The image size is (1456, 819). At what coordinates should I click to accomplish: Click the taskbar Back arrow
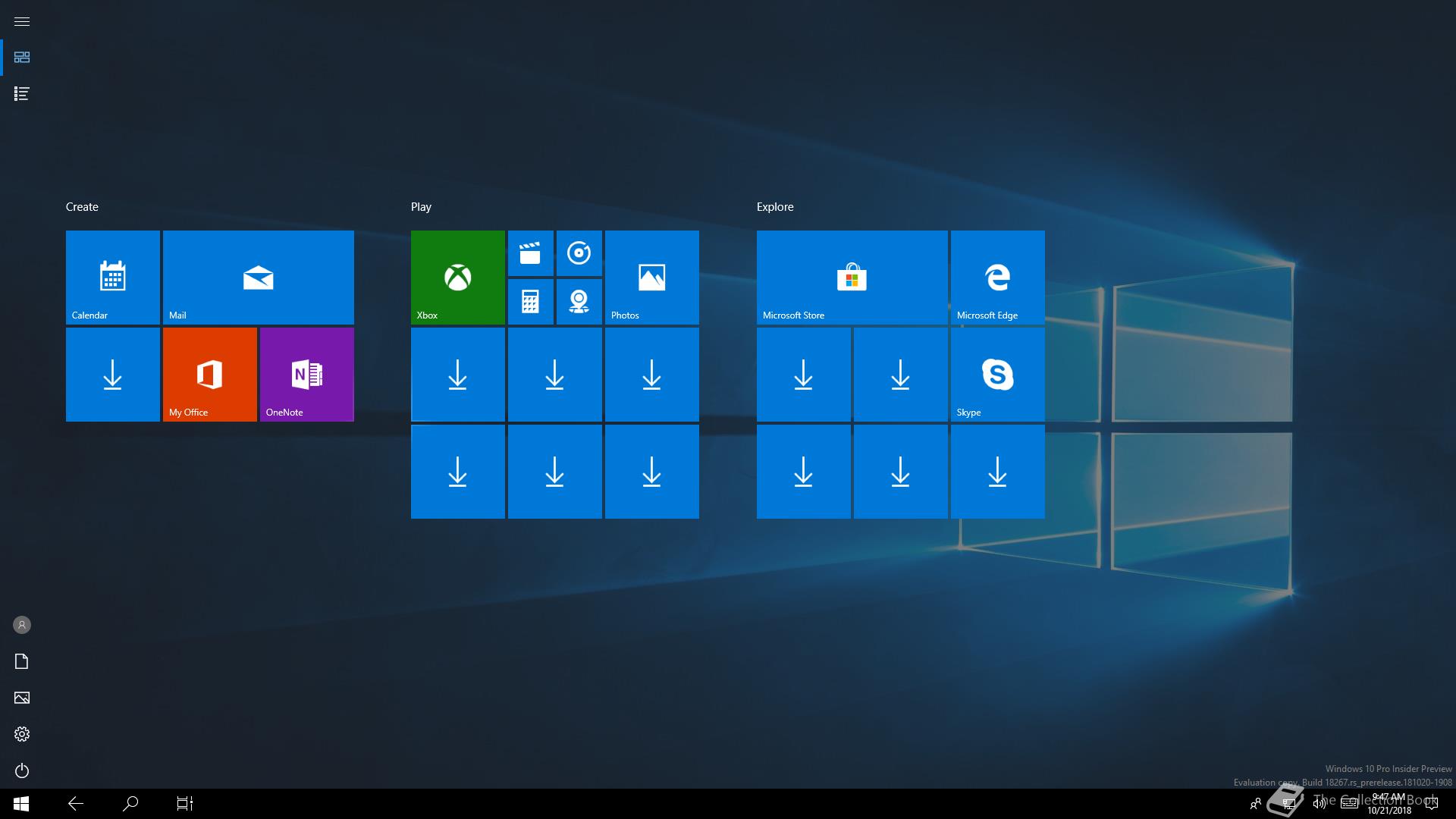pos(76,804)
